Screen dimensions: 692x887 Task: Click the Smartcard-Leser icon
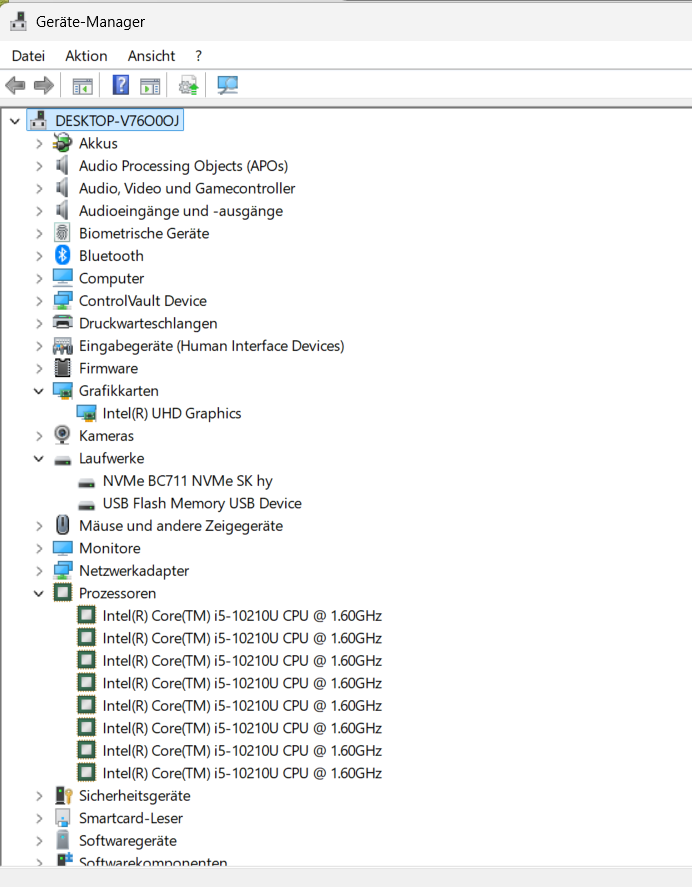point(62,818)
